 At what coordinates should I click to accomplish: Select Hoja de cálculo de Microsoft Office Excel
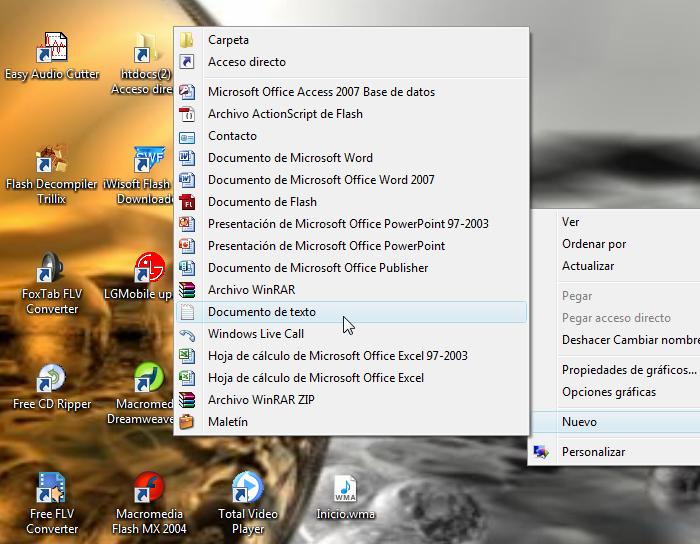(351, 378)
